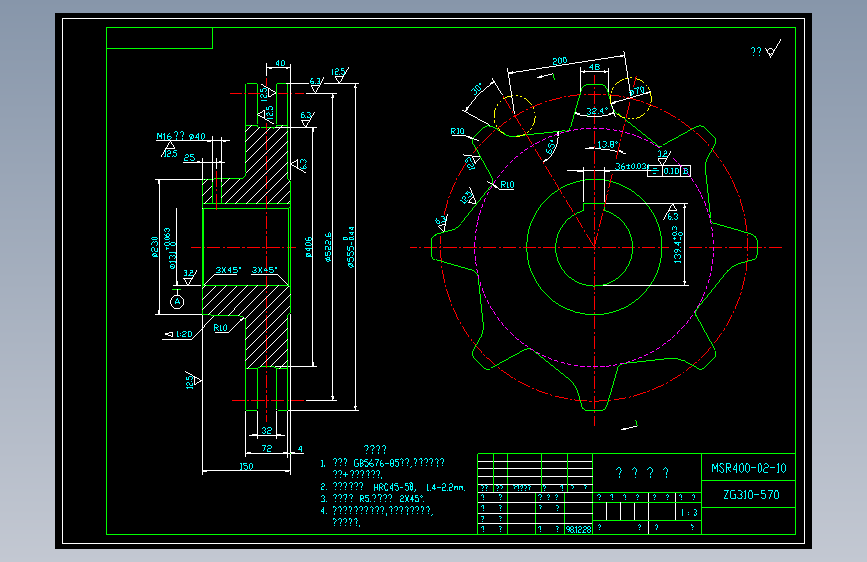
Task: Click the 0.10 symmetry tolerance value
Action: click(671, 171)
